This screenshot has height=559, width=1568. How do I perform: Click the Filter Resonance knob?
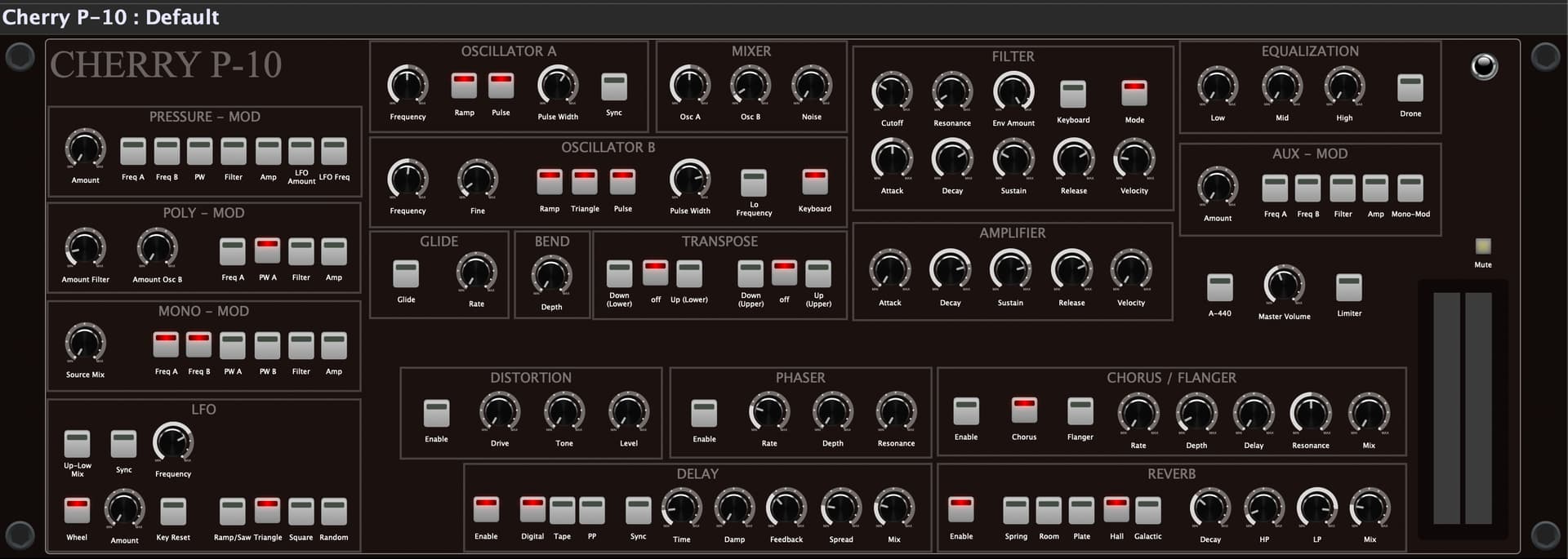tap(952, 91)
